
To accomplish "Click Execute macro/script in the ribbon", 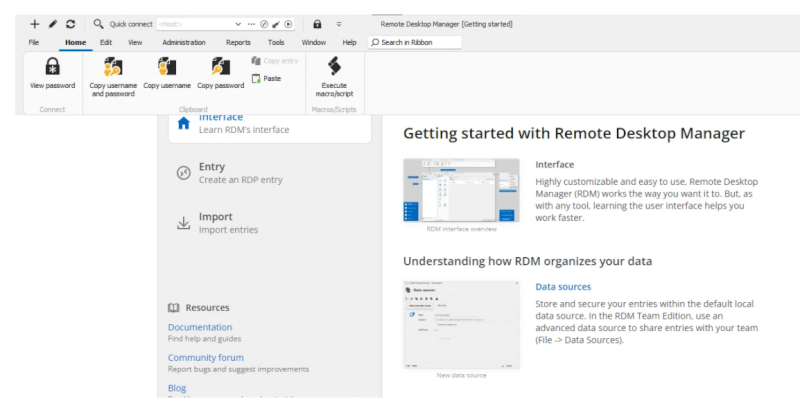I will 334,76.
